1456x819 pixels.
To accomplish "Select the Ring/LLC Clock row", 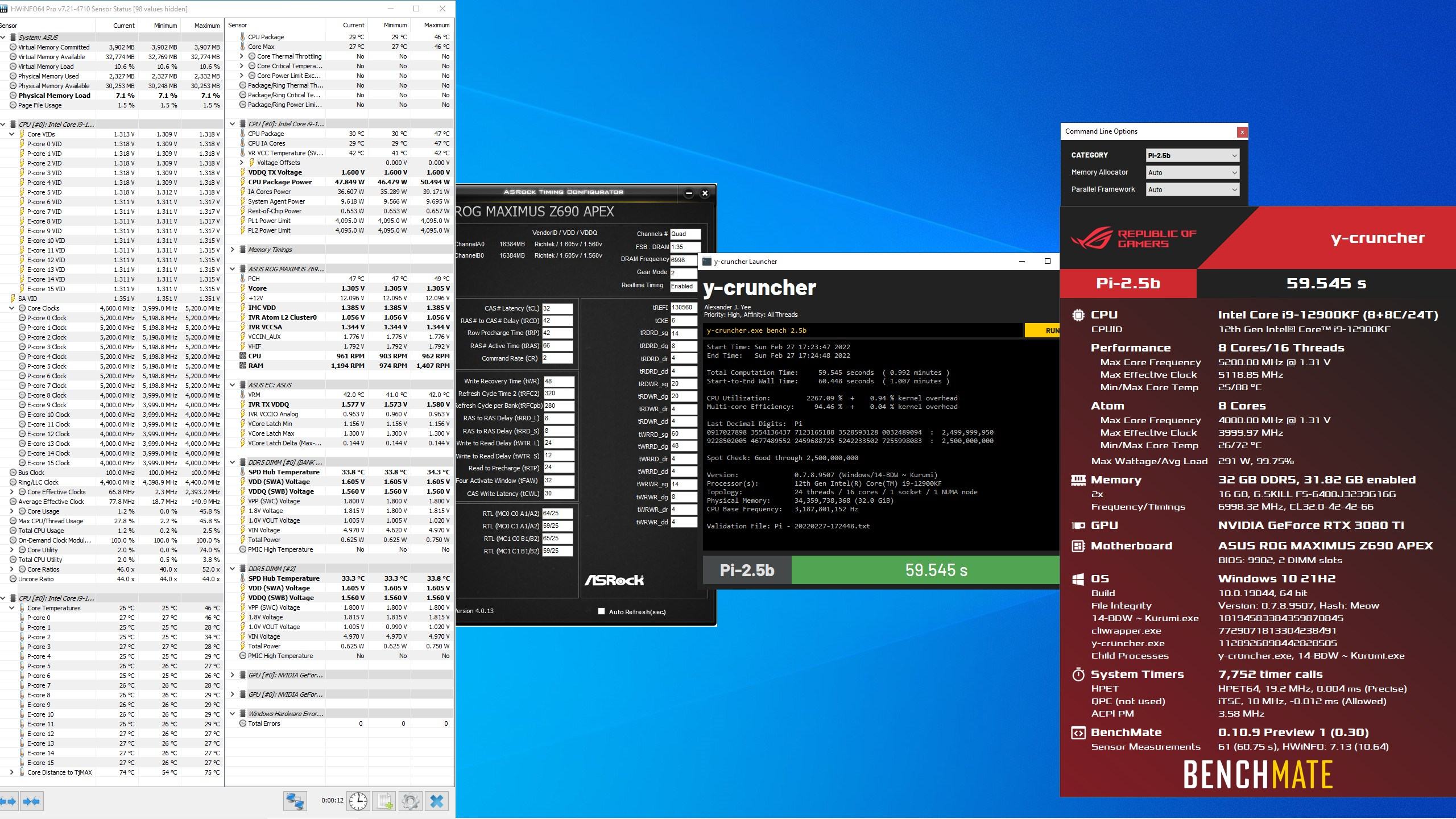I will click(111, 482).
